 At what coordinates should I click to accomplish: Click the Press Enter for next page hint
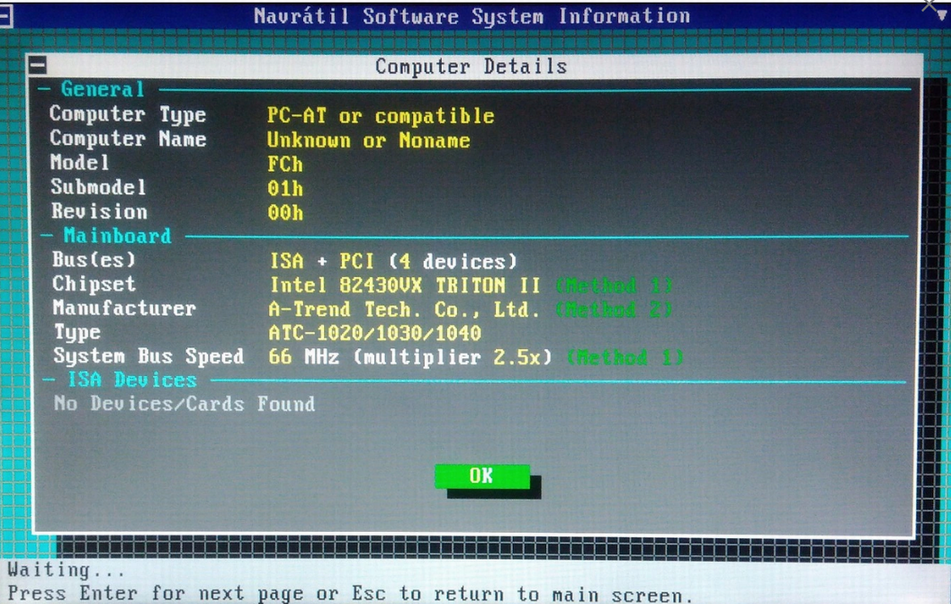[x=350, y=594]
